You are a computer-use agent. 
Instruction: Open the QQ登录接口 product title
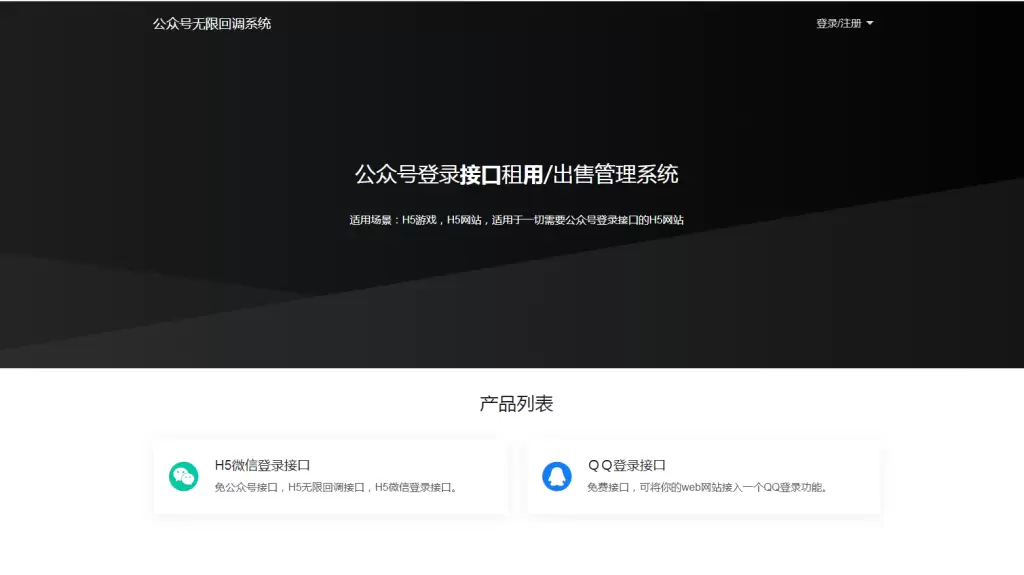[627, 465]
